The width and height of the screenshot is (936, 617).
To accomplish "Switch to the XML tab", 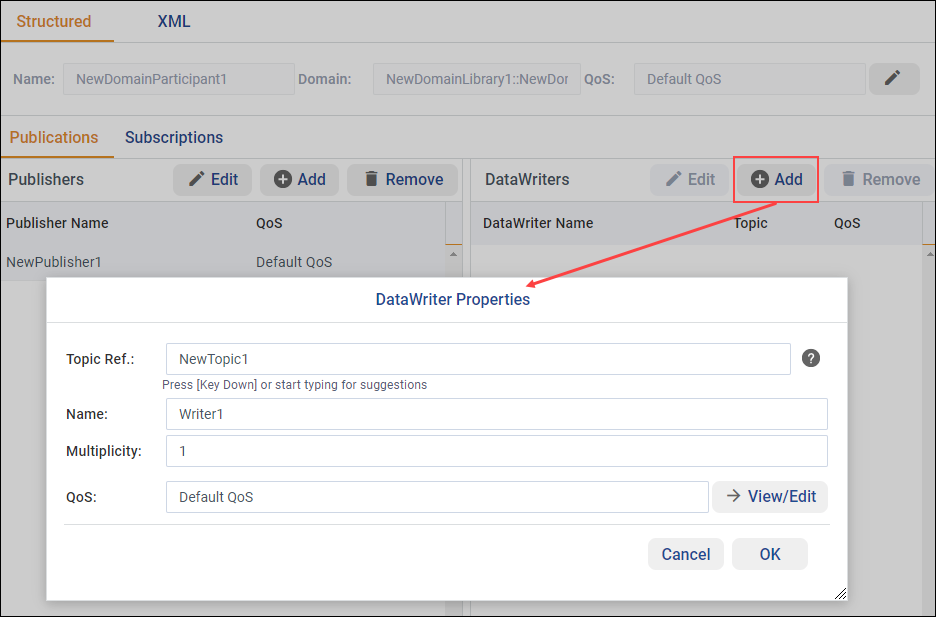I will point(173,20).
